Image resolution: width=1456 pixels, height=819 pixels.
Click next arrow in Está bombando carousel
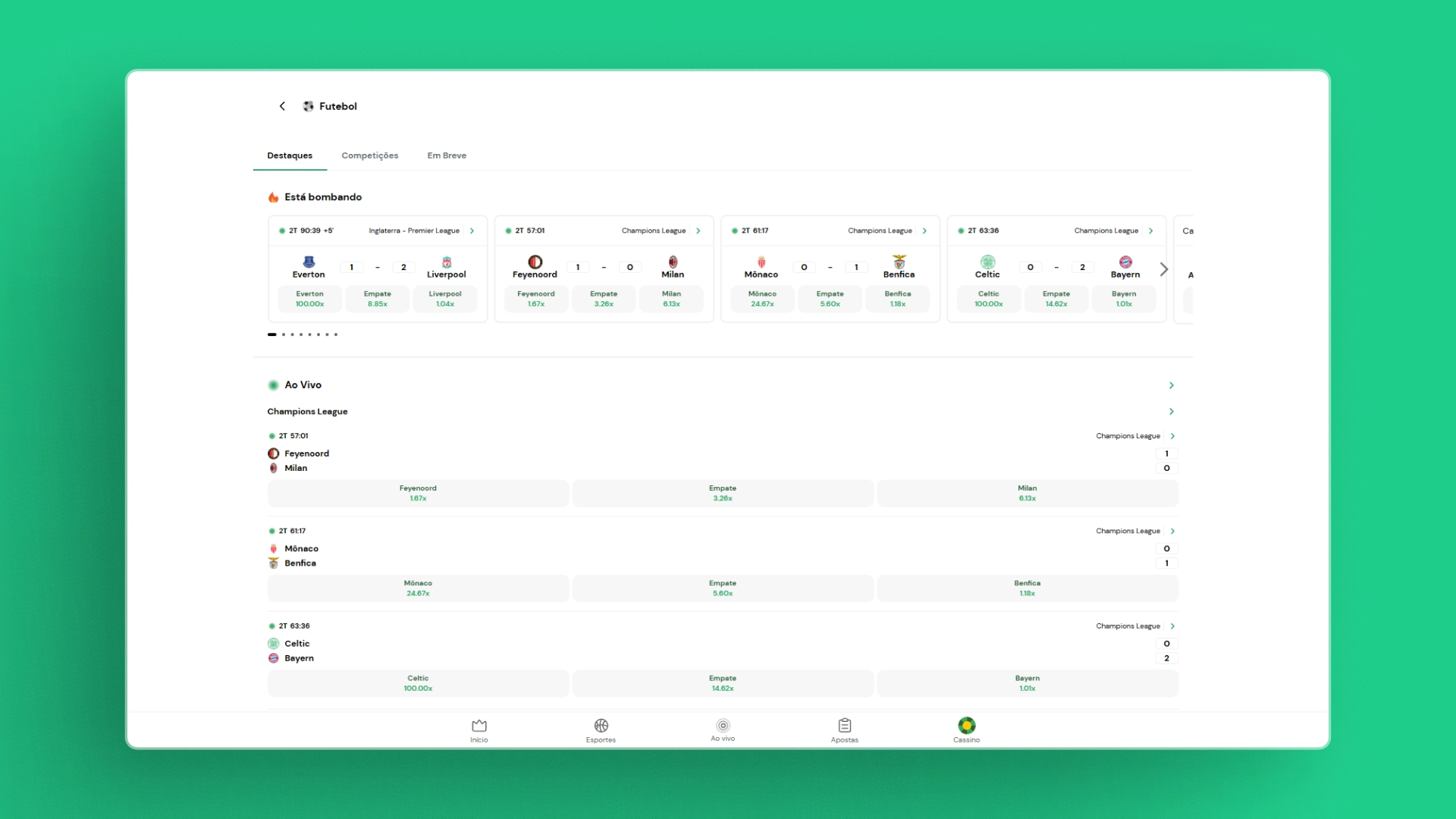1165,268
